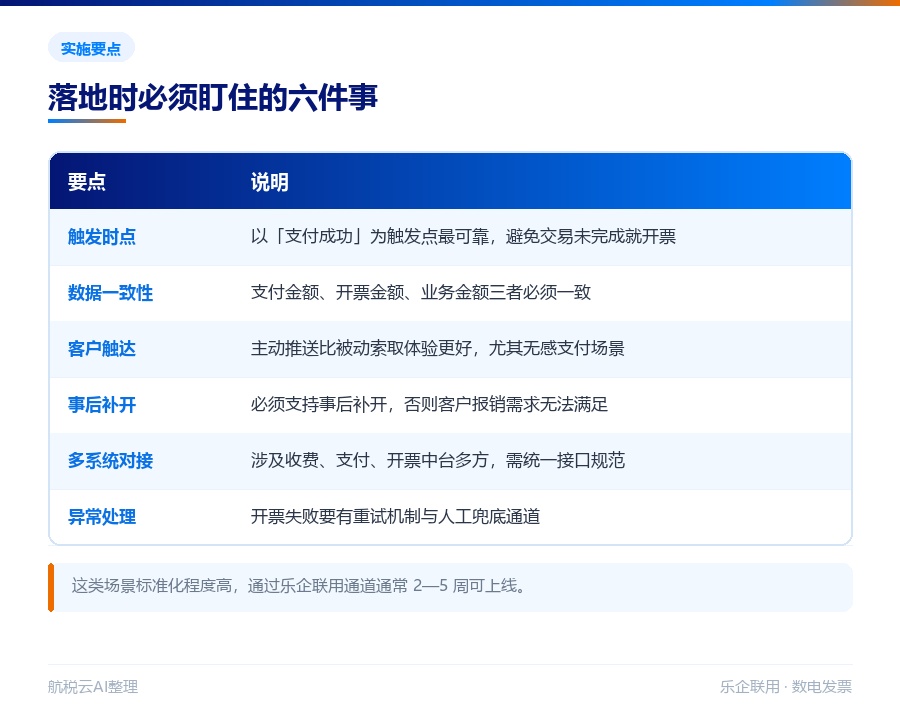
Task: Click the 实施要点 tag badge
Action: (x=91, y=48)
